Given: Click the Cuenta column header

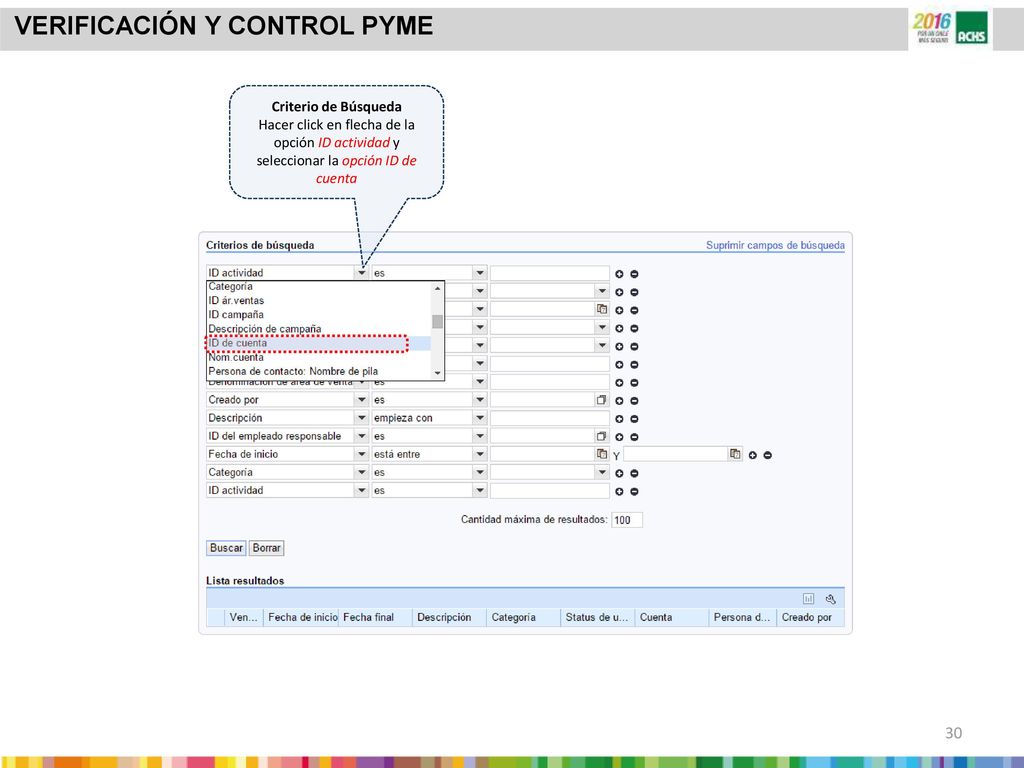Looking at the screenshot, I should 671,617.
